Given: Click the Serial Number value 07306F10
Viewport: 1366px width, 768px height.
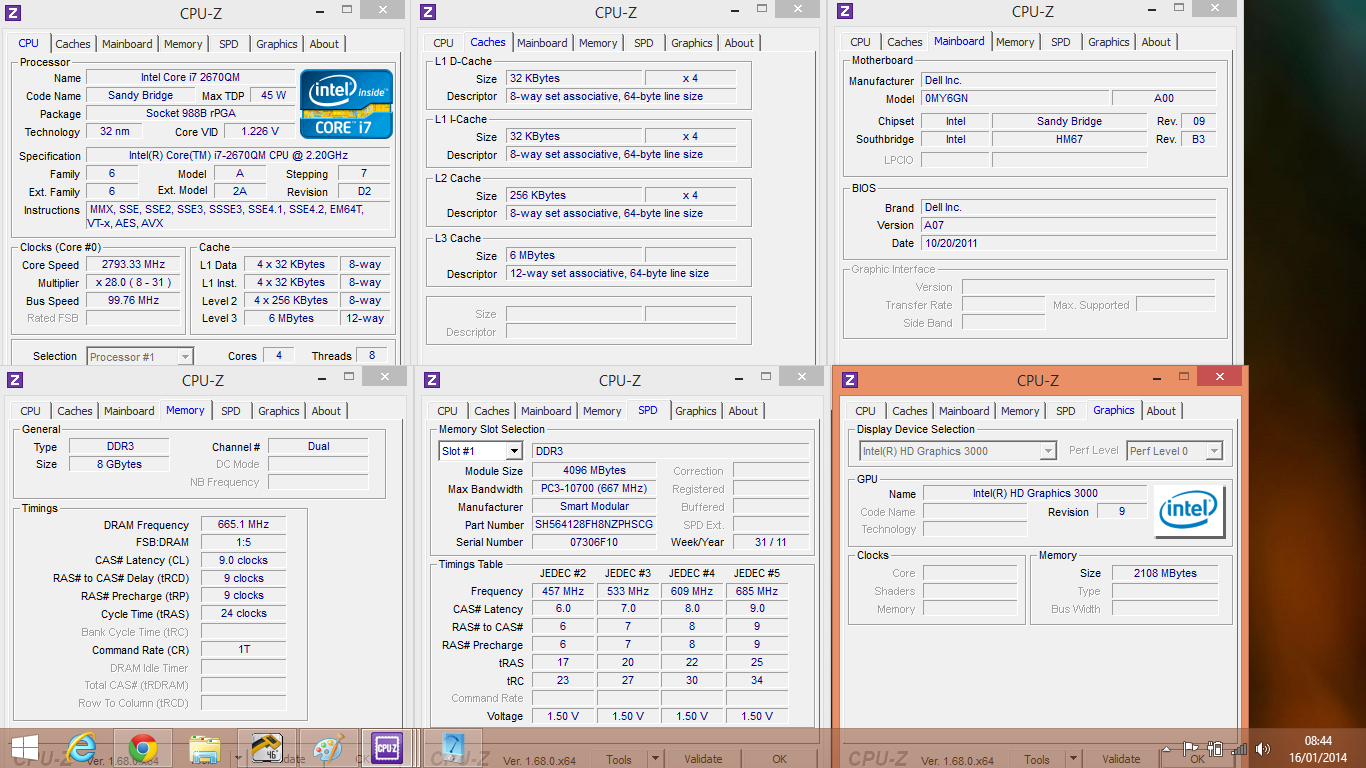Looking at the screenshot, I should (594, 542).
